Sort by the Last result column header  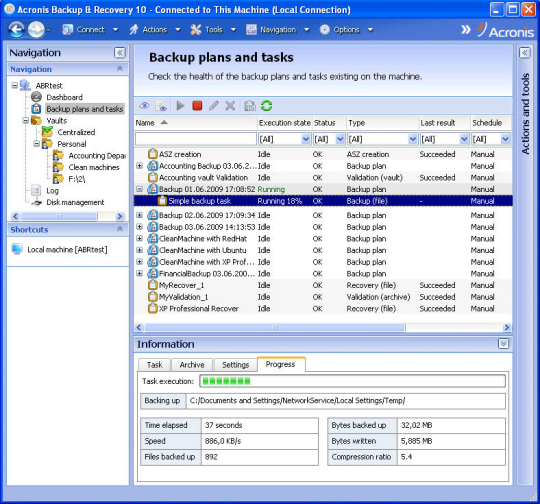coord(444,123)
